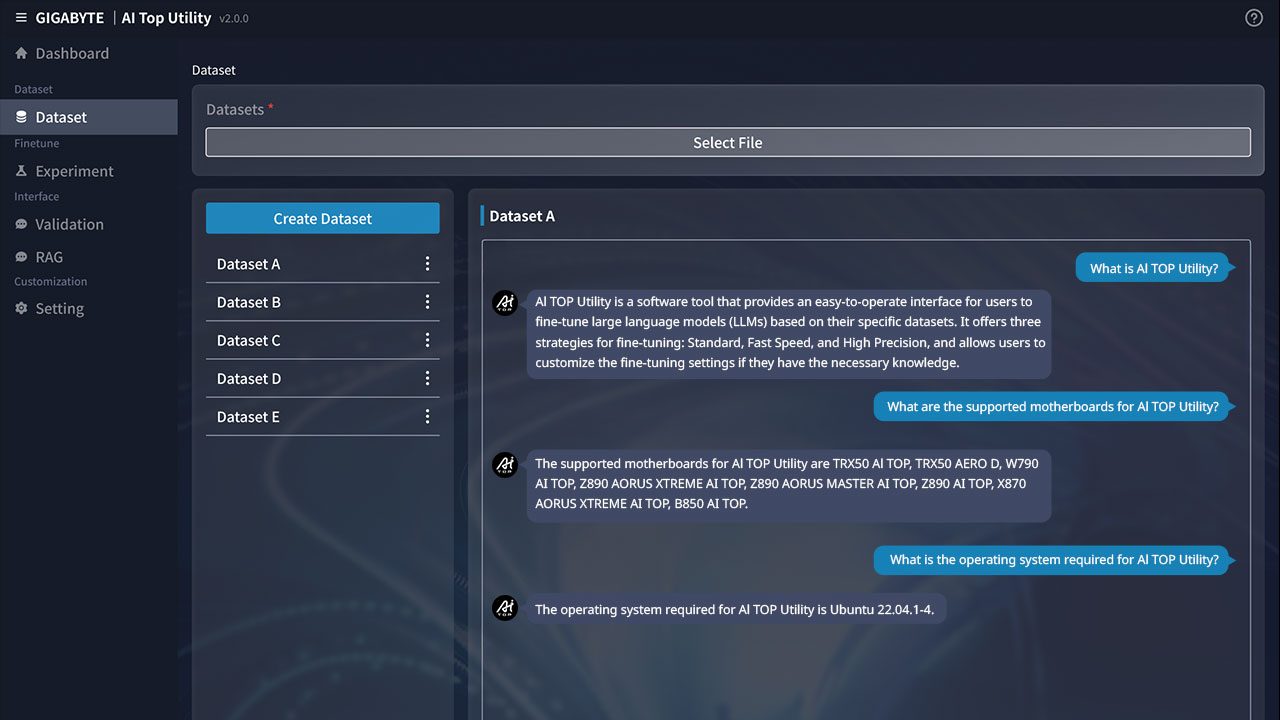Click AI TOP avatar beside Utility description answer
This screenshot has width=1280, height=720.
pyautogui.click(x=506, y=302)
